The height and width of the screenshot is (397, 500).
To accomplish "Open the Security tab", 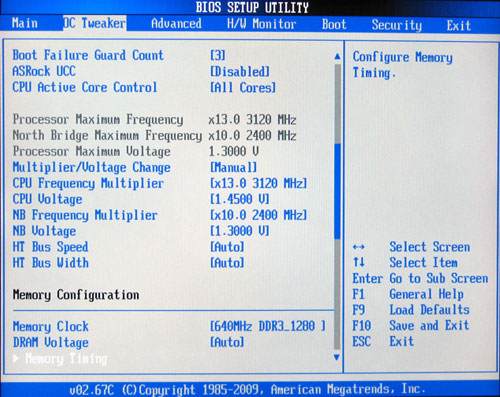I will [x=397, y=25].
